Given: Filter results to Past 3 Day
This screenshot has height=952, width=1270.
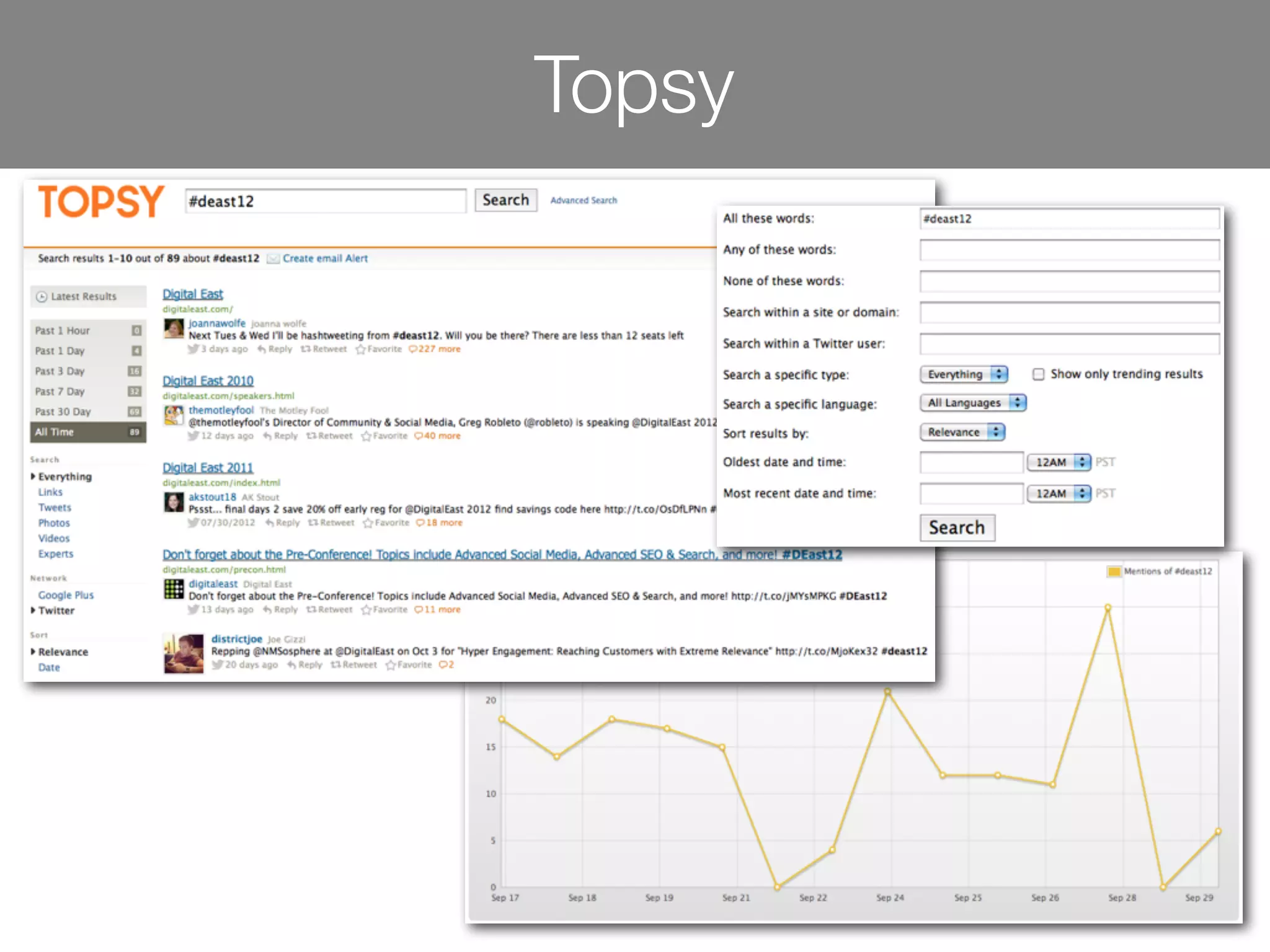Looking at the screenshot, I should (x=88, y=371).
